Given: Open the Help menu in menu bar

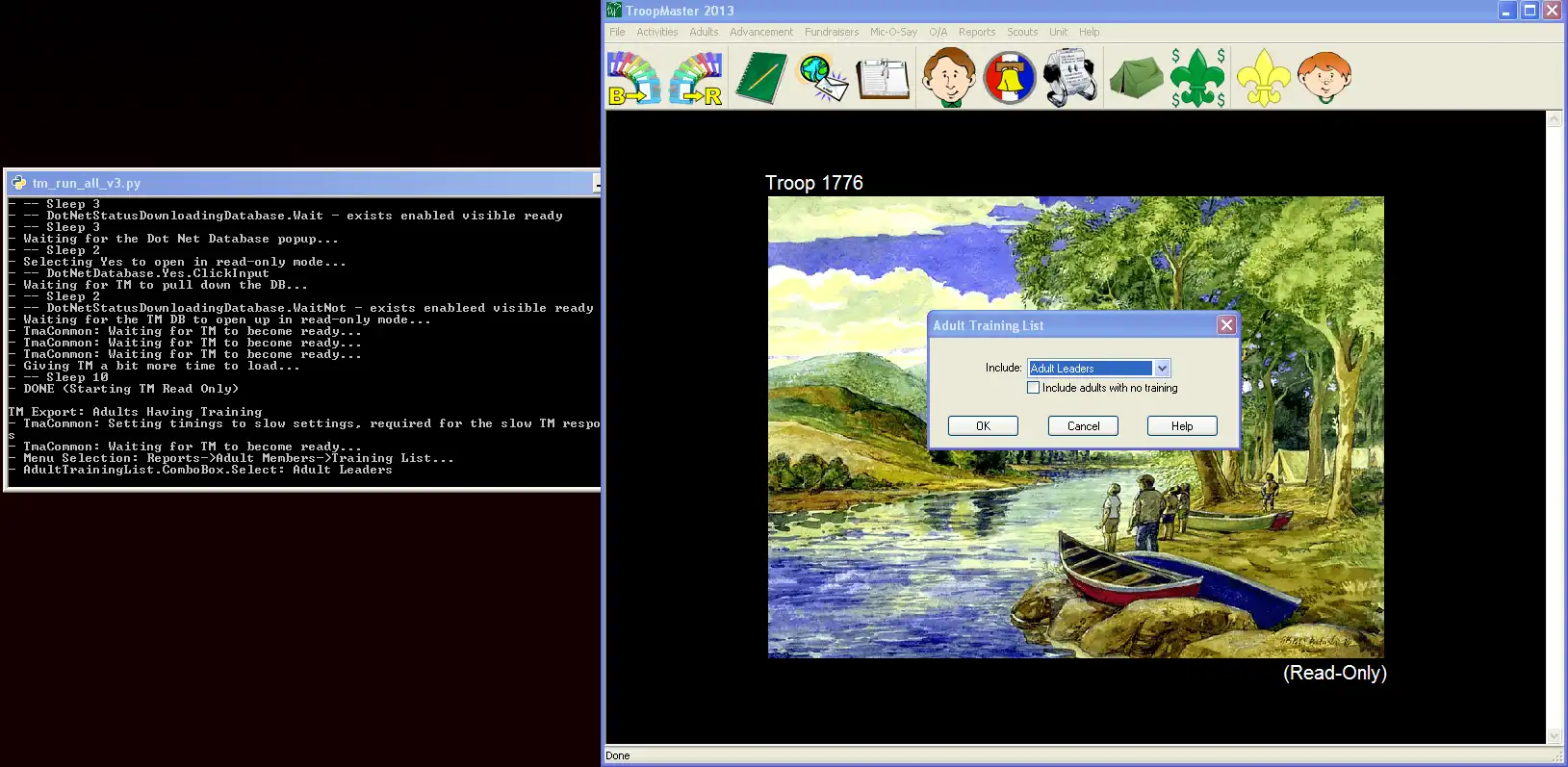Looking at the screenshot, I should (x=1089, y=32).
